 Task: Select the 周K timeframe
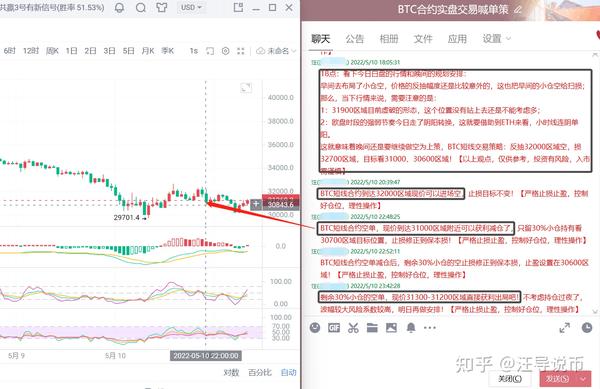[52, 51]
